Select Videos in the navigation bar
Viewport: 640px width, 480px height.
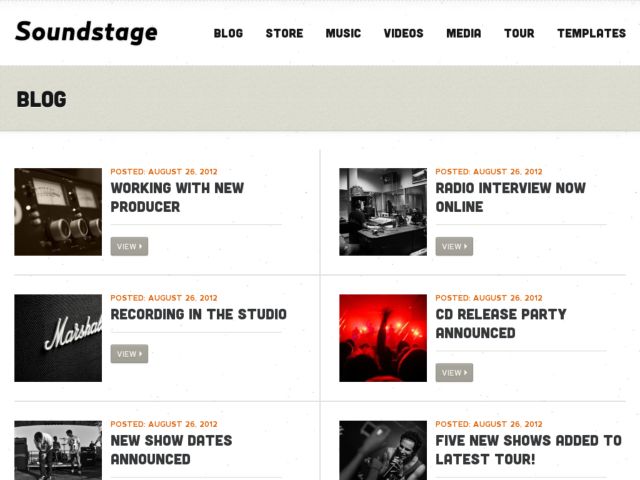pos(404,33)
